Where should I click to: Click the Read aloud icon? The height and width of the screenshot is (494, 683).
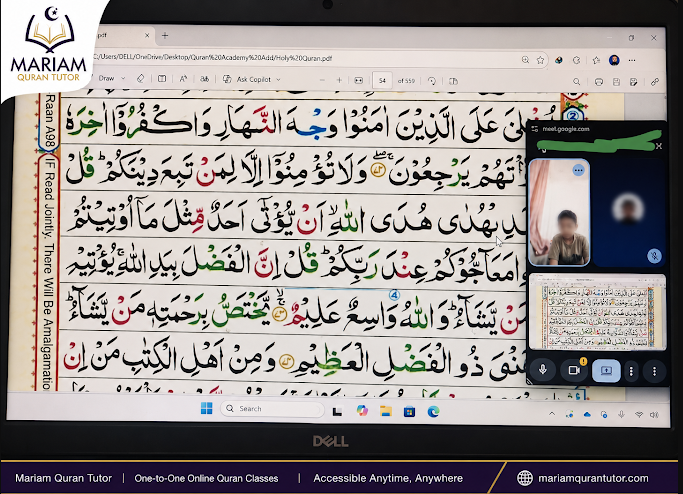183,79
